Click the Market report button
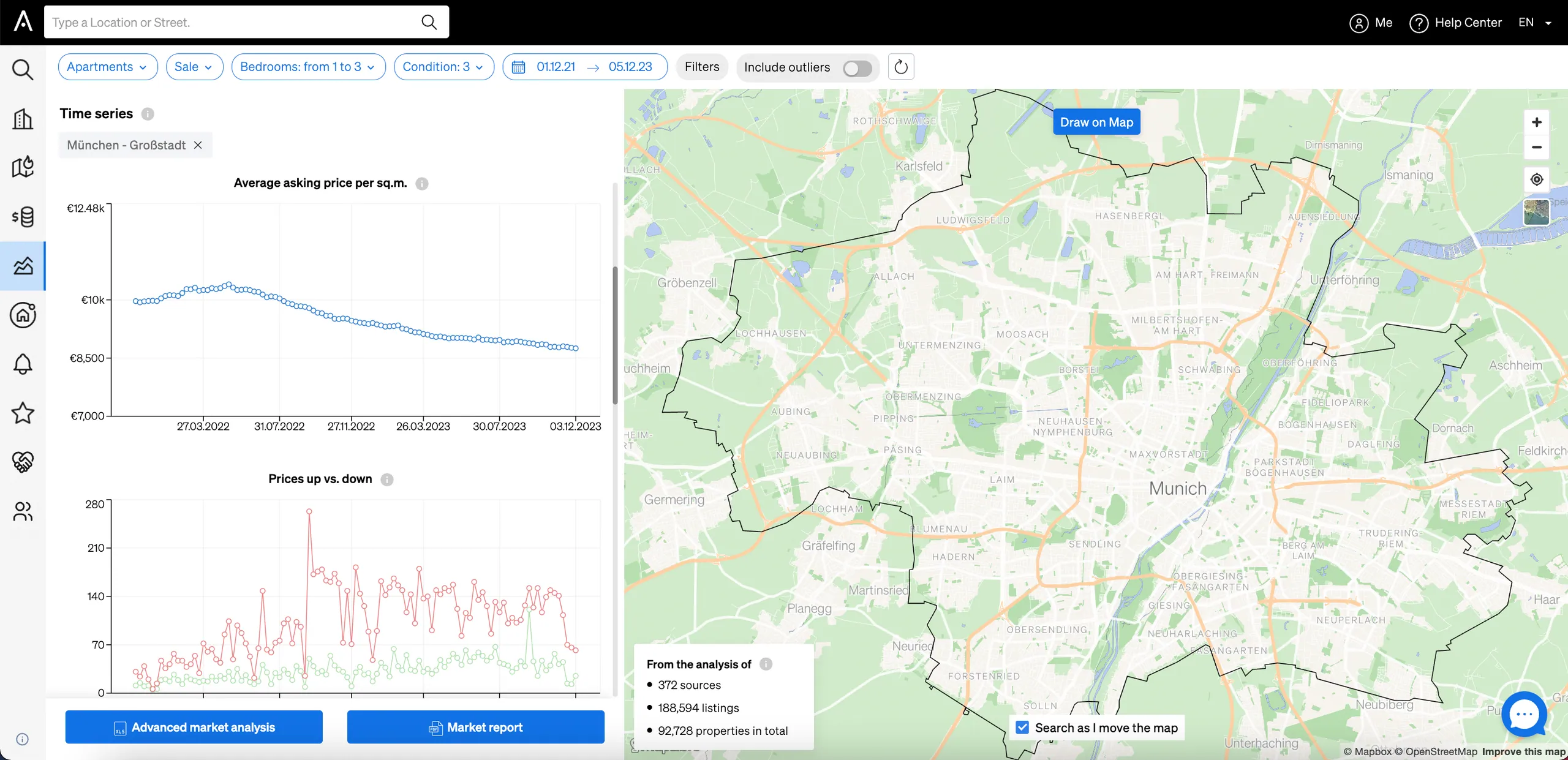 coord(476,727)
